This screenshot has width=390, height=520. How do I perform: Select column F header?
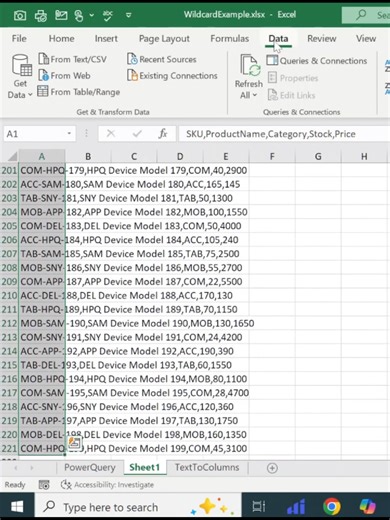(x=272, y=156)
